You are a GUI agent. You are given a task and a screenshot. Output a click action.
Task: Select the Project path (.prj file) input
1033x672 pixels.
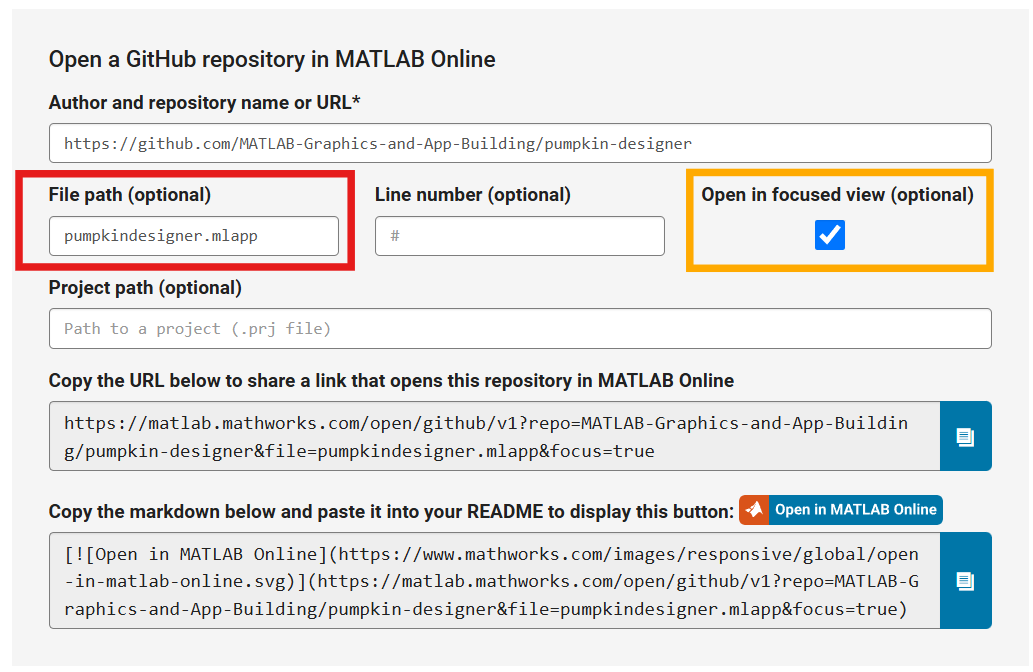[520, 328]
